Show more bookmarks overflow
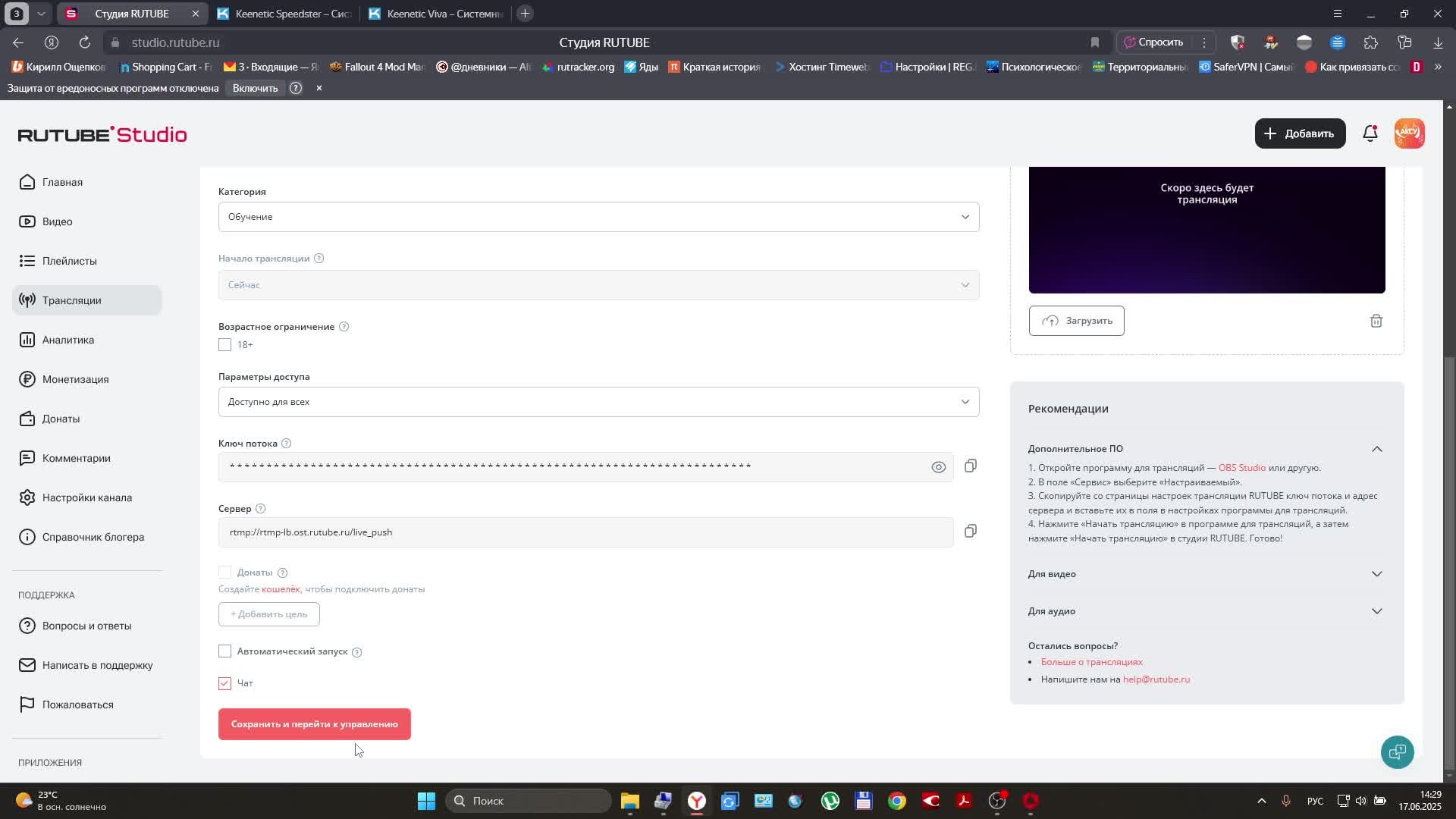This screenshot has width=1456, height=819. 1438,67
